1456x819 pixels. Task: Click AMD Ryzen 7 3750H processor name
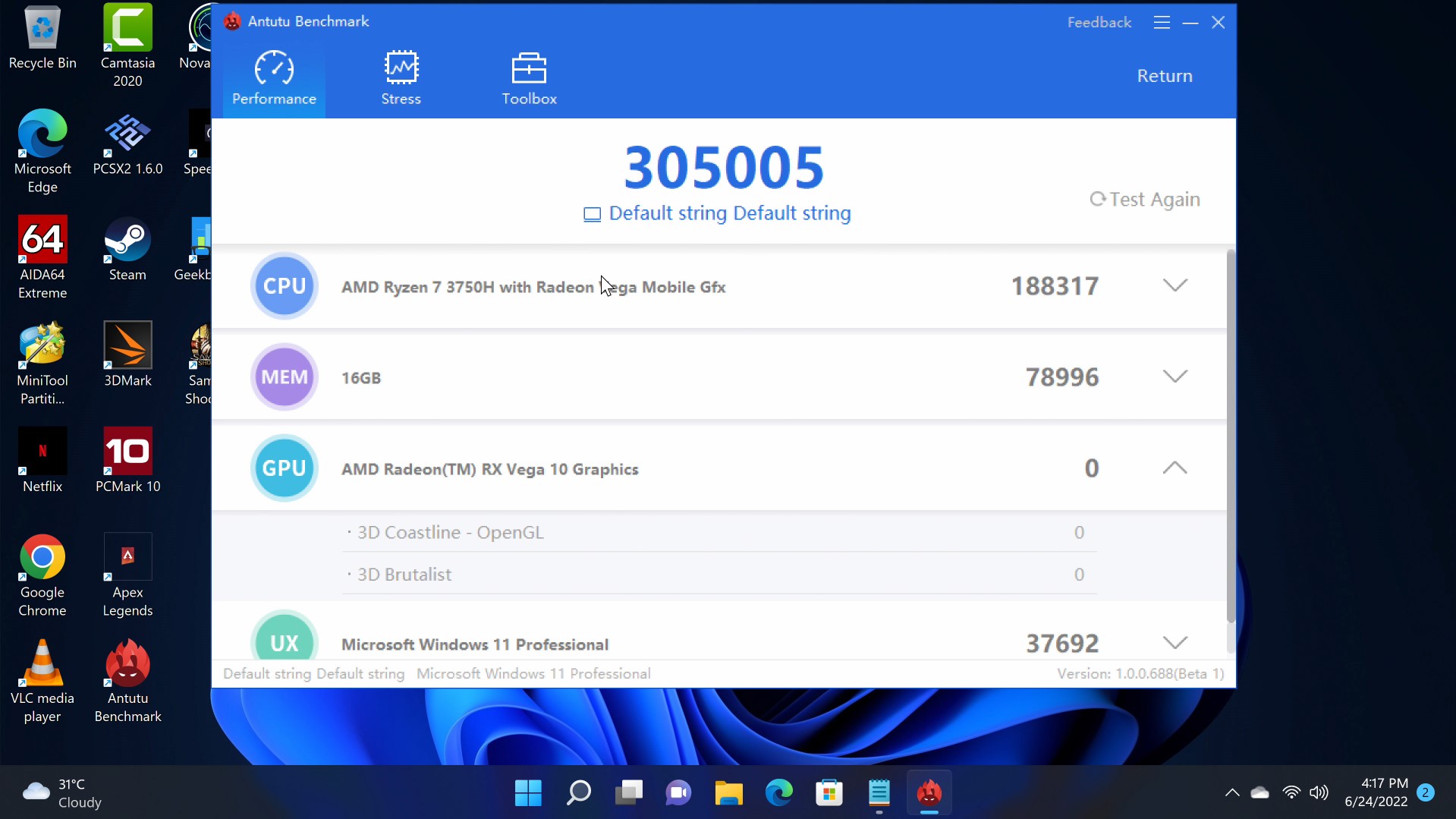(x=533, y=287)
